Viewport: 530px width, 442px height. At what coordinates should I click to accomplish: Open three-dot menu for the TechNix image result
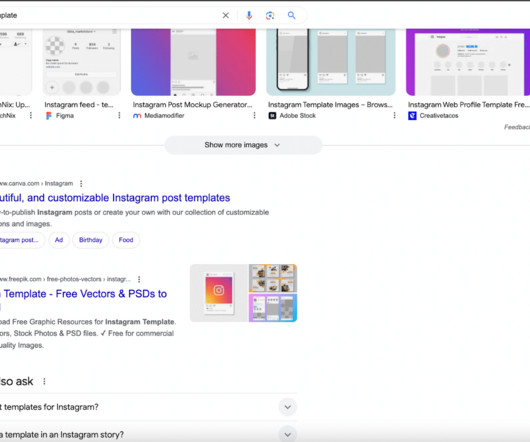[x=31, y=116]
